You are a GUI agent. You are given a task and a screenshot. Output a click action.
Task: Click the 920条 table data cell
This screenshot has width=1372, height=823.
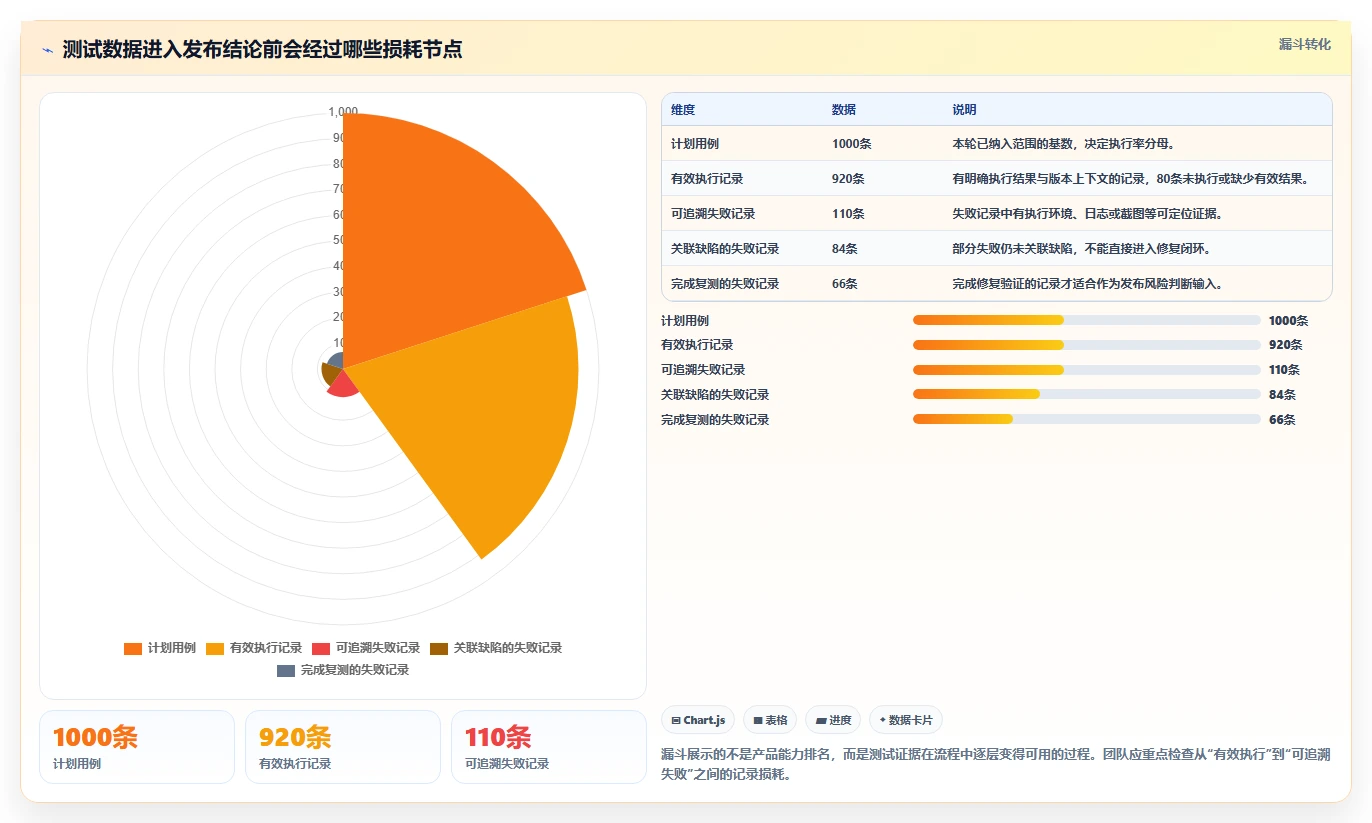coord(849,179)
